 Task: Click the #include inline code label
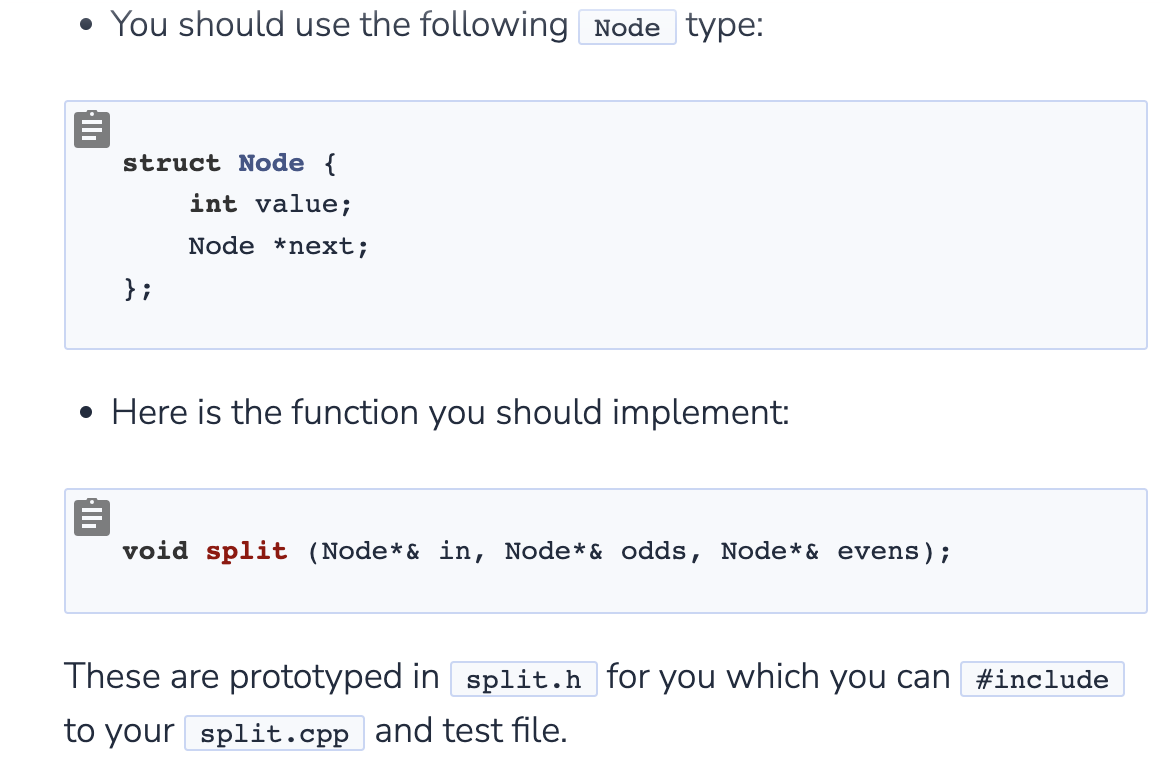click(x=1041, y=680)
